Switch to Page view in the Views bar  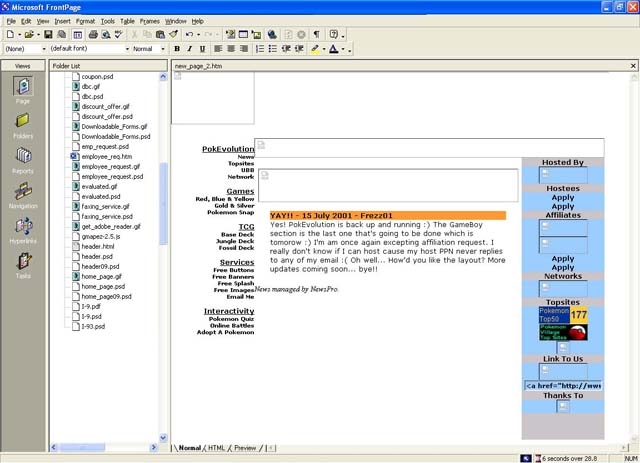pos(23,91)
